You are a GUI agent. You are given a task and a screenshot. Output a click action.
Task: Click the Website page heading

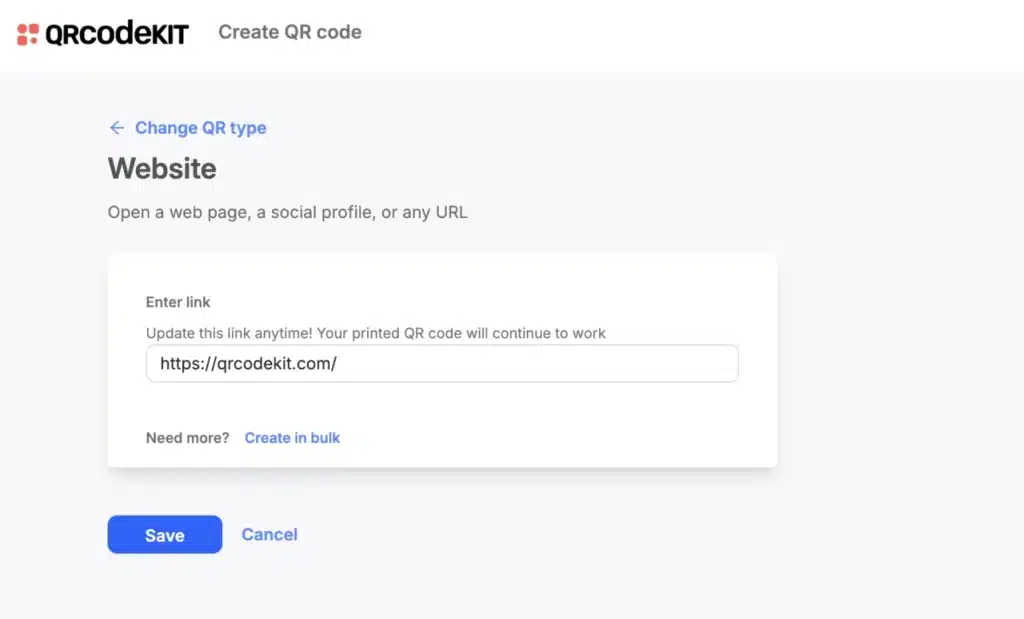click(x=162, y=168)
